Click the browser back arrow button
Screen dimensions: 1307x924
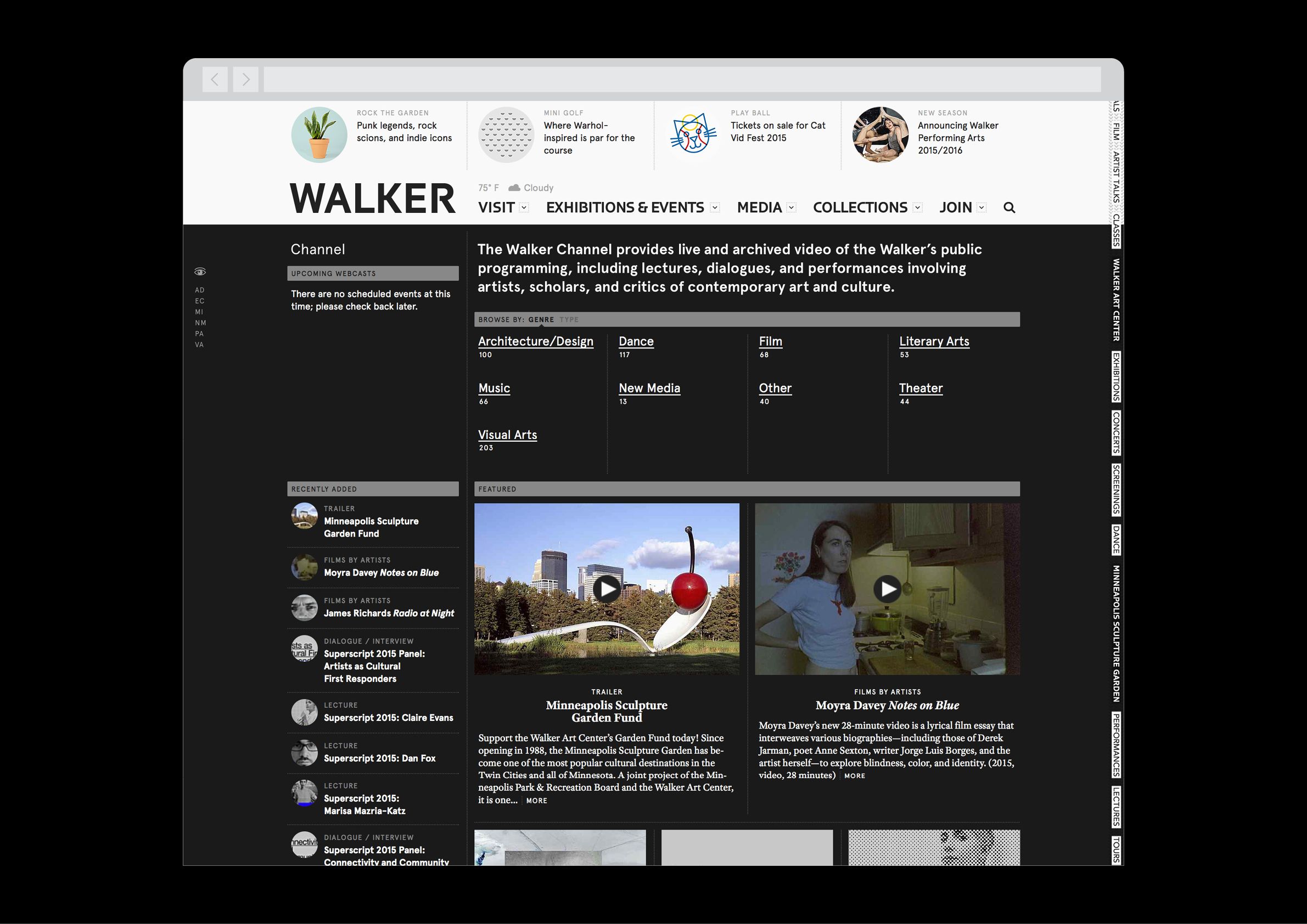[215, 79]
